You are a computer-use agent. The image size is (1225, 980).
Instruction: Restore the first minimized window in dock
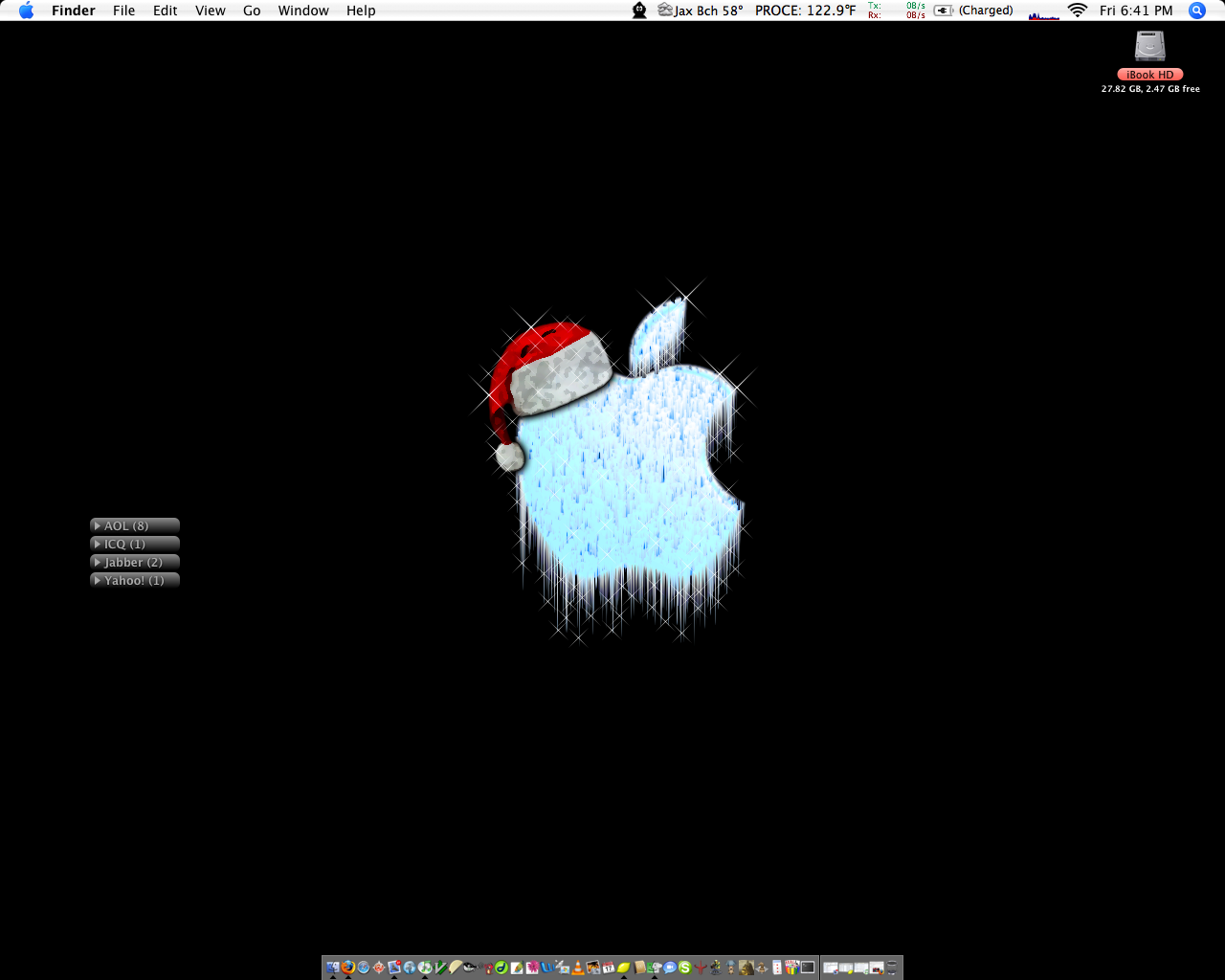coord(831,968)
